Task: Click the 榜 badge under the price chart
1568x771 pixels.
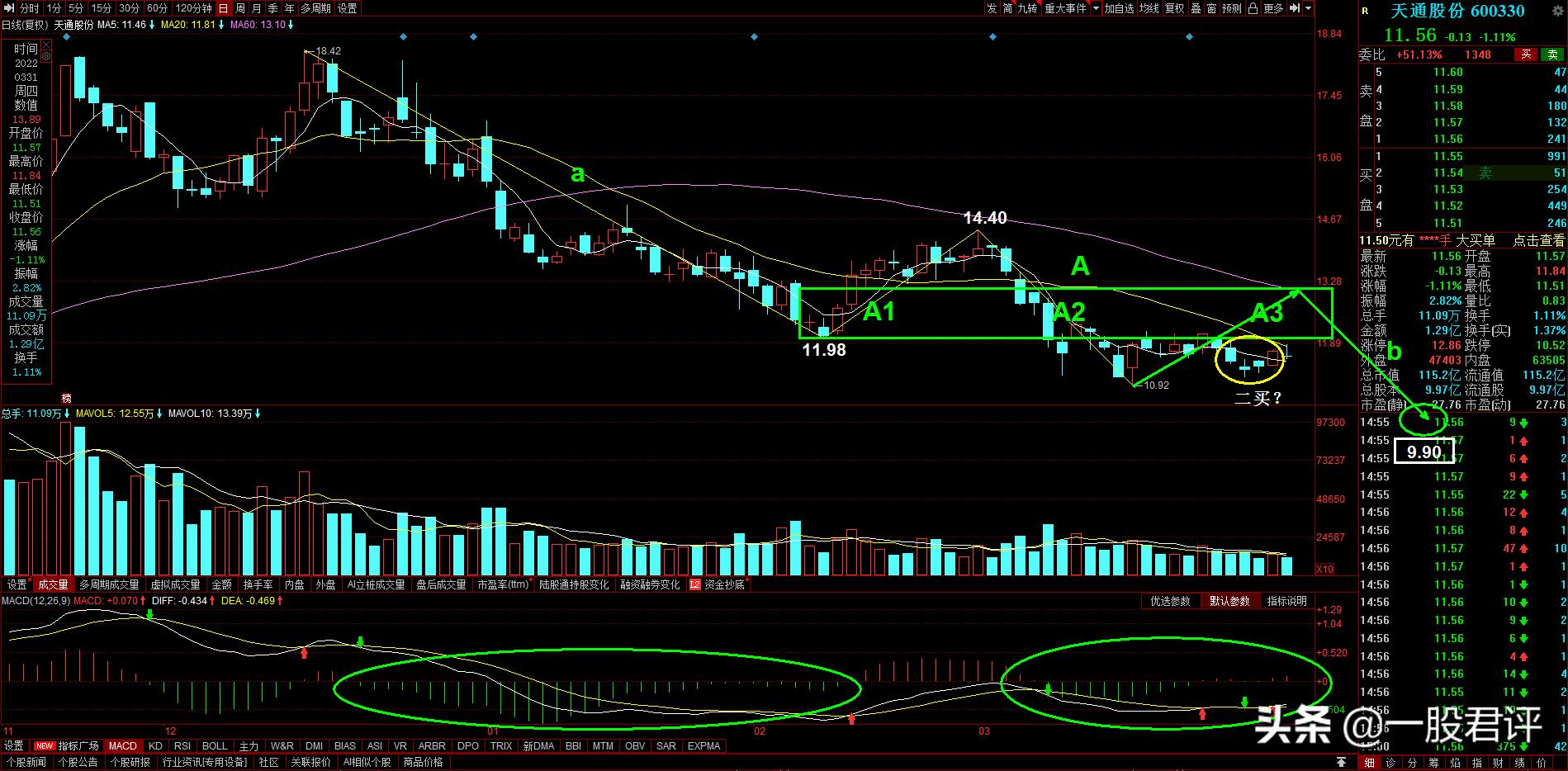Action: click(x=67, y=399)
